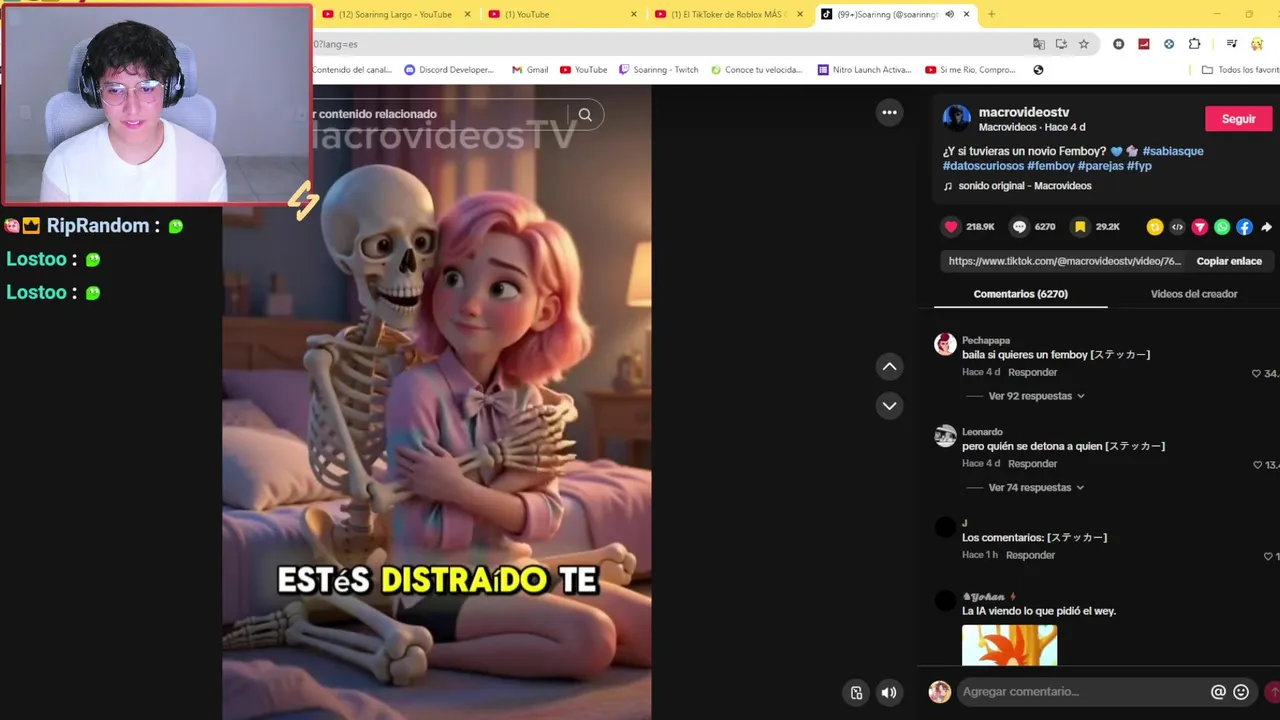Click the translate page icon in address bar

1039,44
